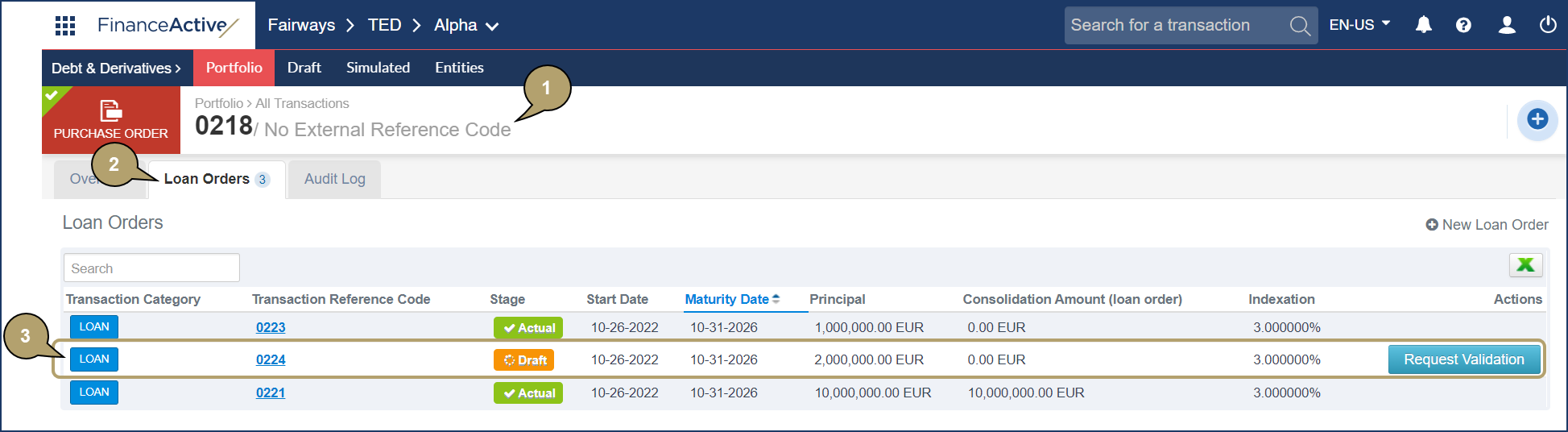The image size is (1568, 432).
Task: Open the EN-US language dropdown
Action: (x=1359, y=25)
